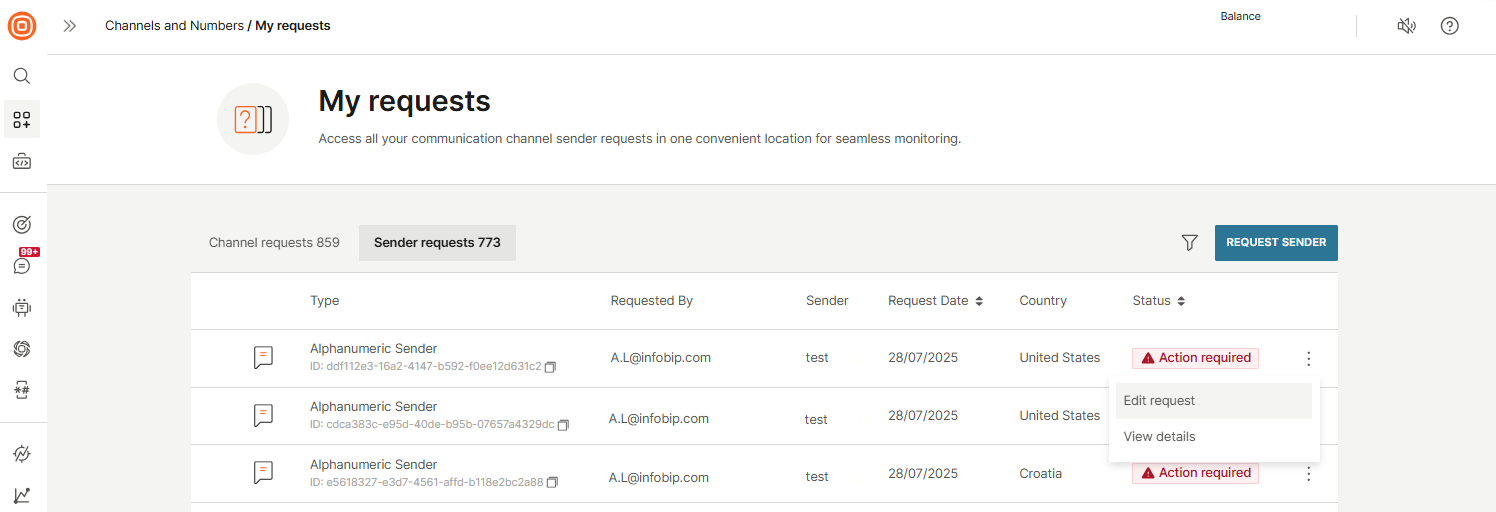The width and height of the screenshot is (1496, 512).
Task: Open the developer tools sidebar icon
Action: click(x=22, y=161)
